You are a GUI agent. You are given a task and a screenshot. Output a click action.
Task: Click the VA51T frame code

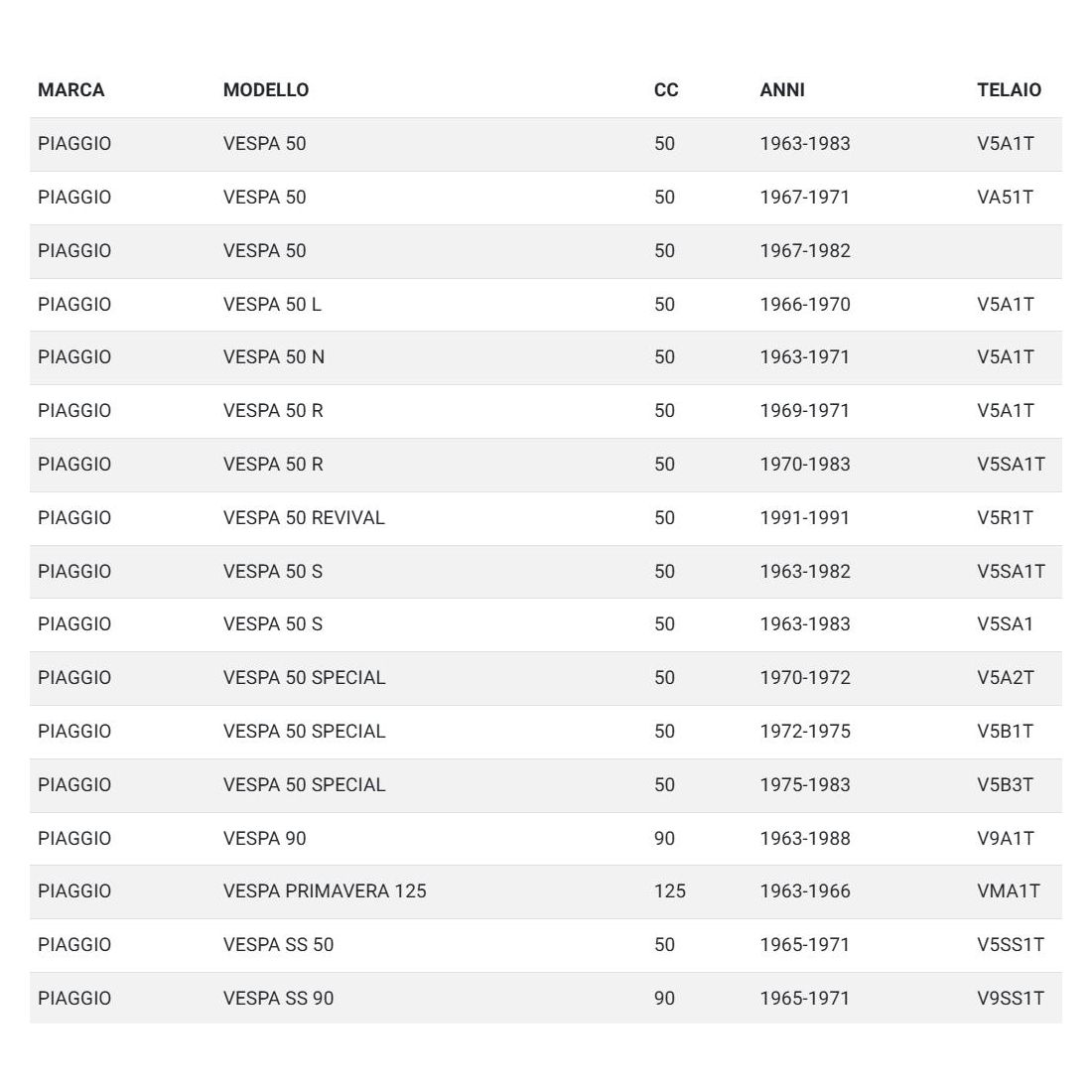[1005, 198]
